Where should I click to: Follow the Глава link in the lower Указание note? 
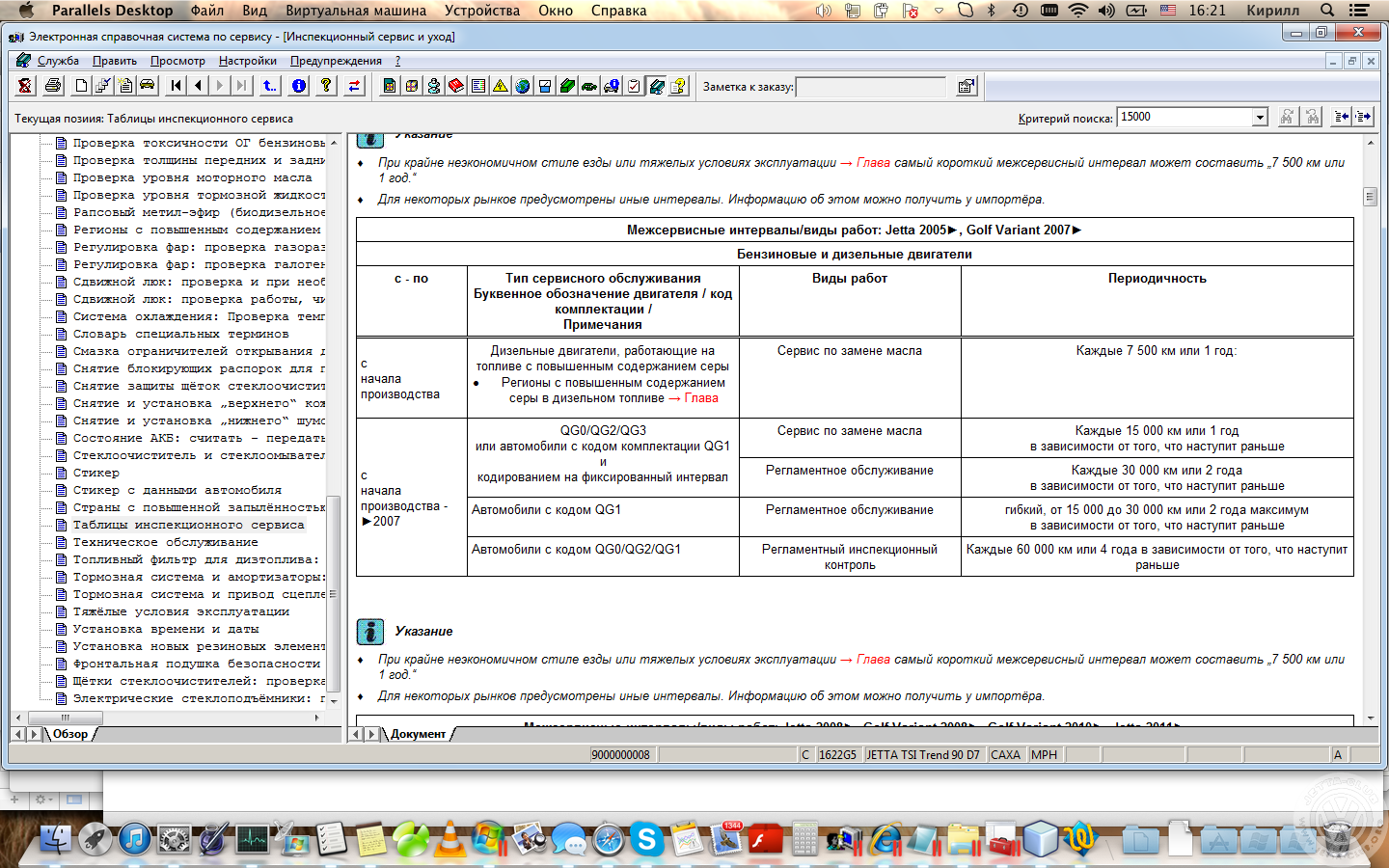coord(873,660)
